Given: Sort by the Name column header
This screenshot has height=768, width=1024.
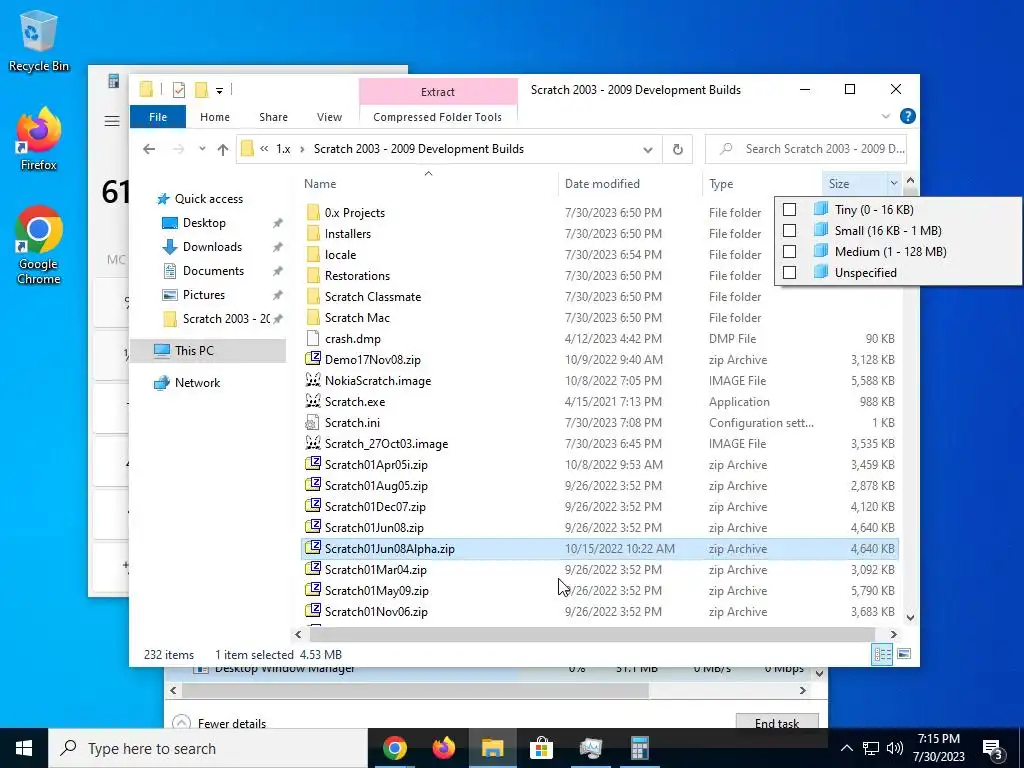Looking at the screenshot, I should 428,184.
